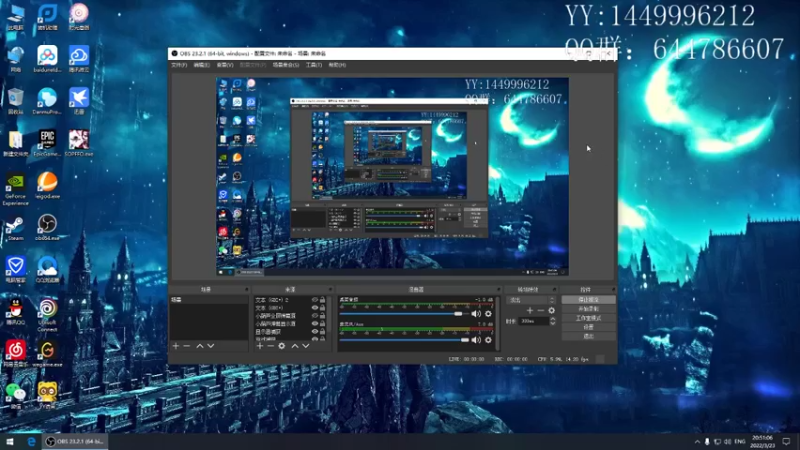
Task: Add a new source with the plus icon
Action: pos(260,346)
